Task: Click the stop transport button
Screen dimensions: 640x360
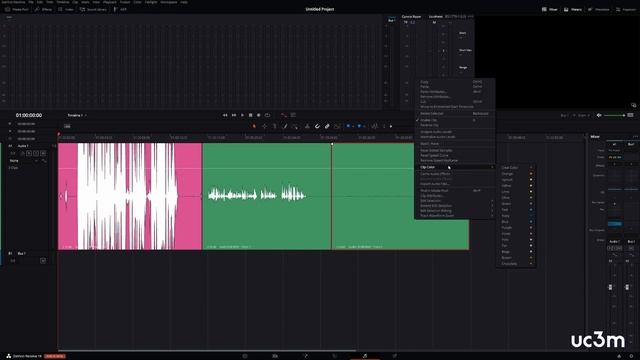Action: coord(251,115)
